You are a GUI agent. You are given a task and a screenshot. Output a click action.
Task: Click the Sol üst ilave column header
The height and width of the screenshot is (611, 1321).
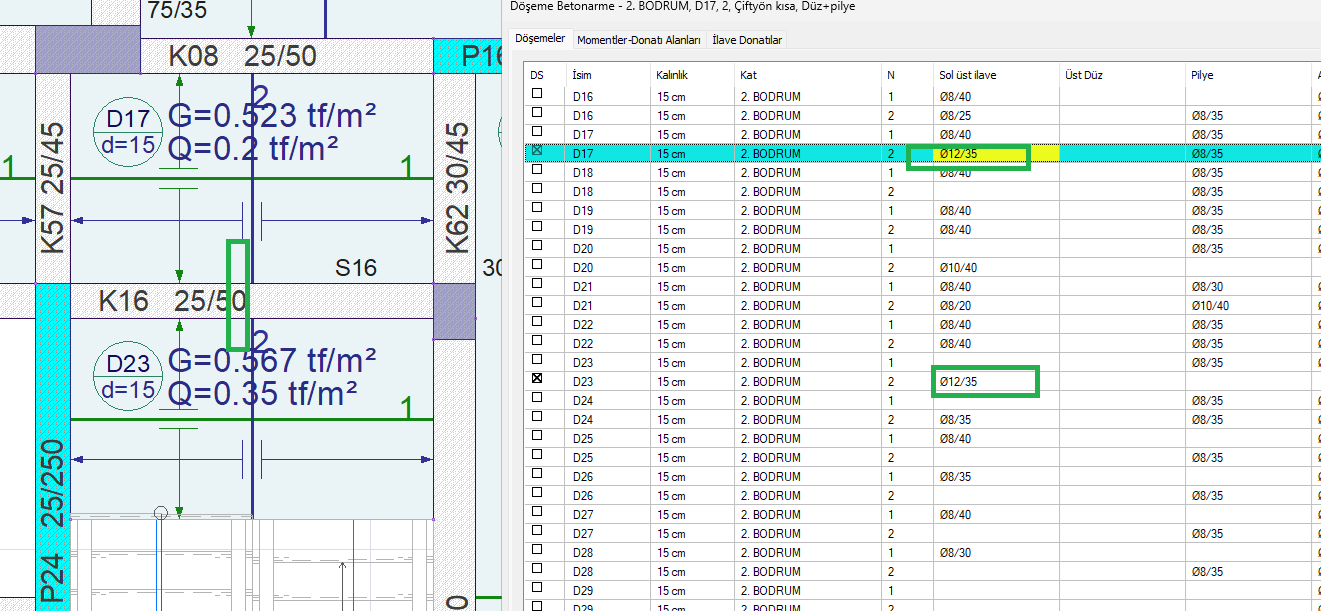(967, 75)
